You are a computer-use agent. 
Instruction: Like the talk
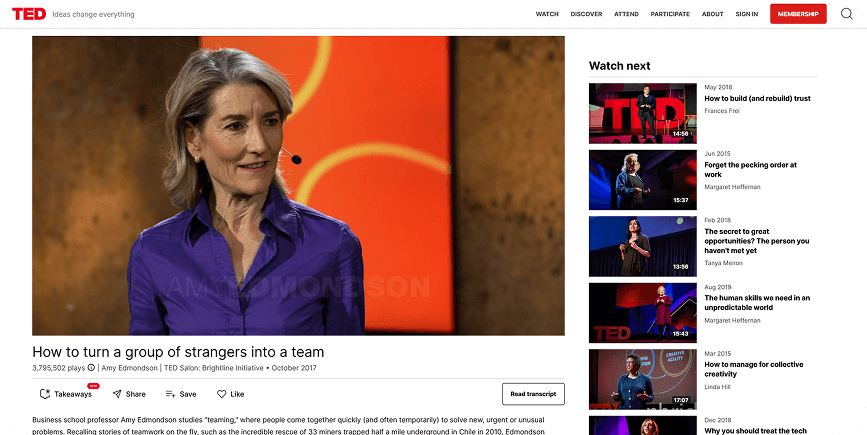pyautogui.click(x=230, y=394)
